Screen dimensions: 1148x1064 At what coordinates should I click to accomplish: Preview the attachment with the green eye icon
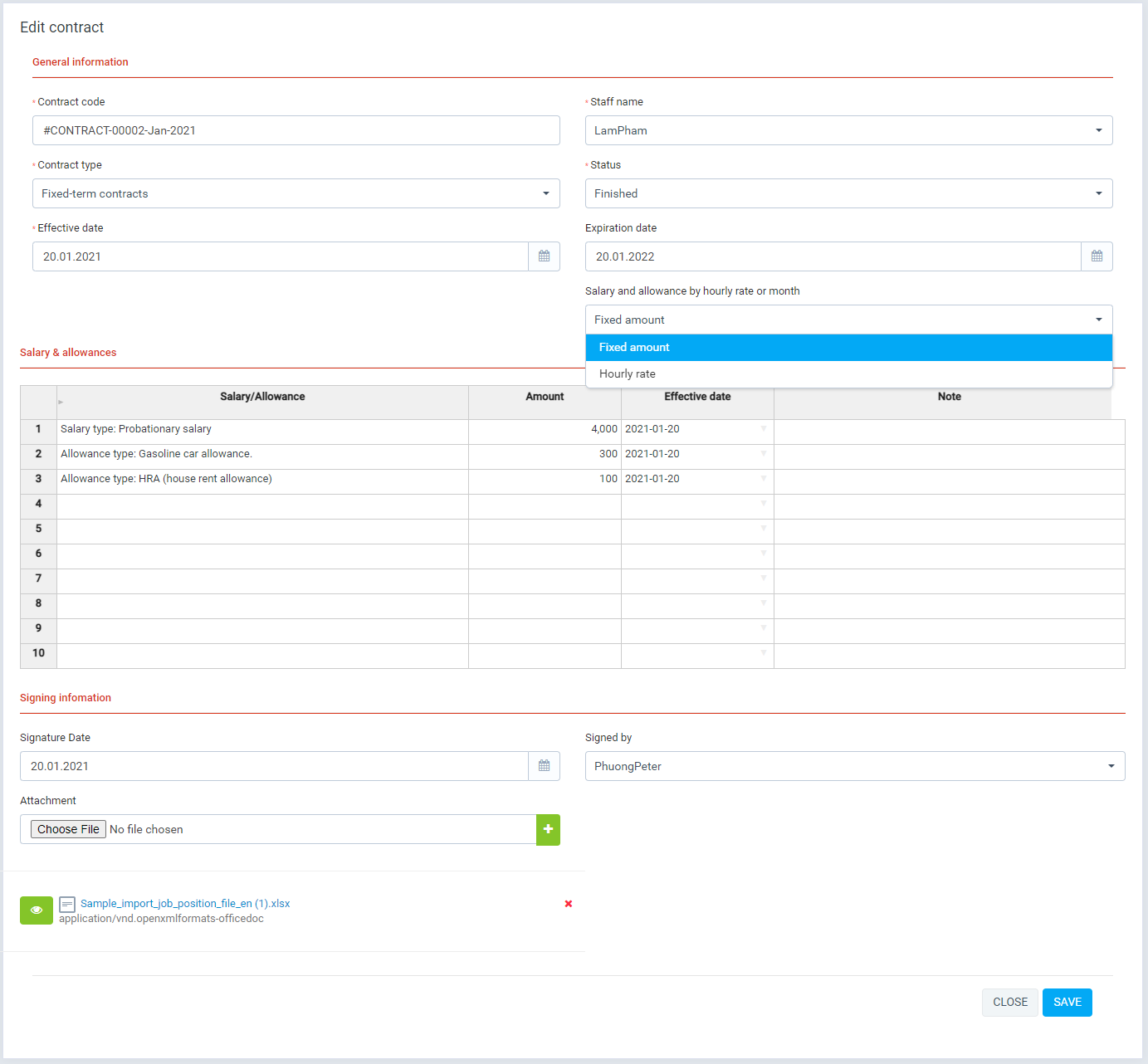click(36, 910)
